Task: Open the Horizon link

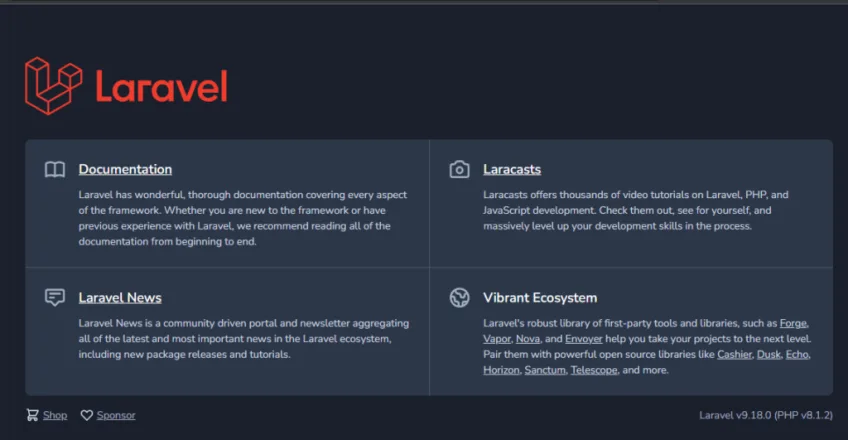Action: pyautogui.click(x=501, y=370)
